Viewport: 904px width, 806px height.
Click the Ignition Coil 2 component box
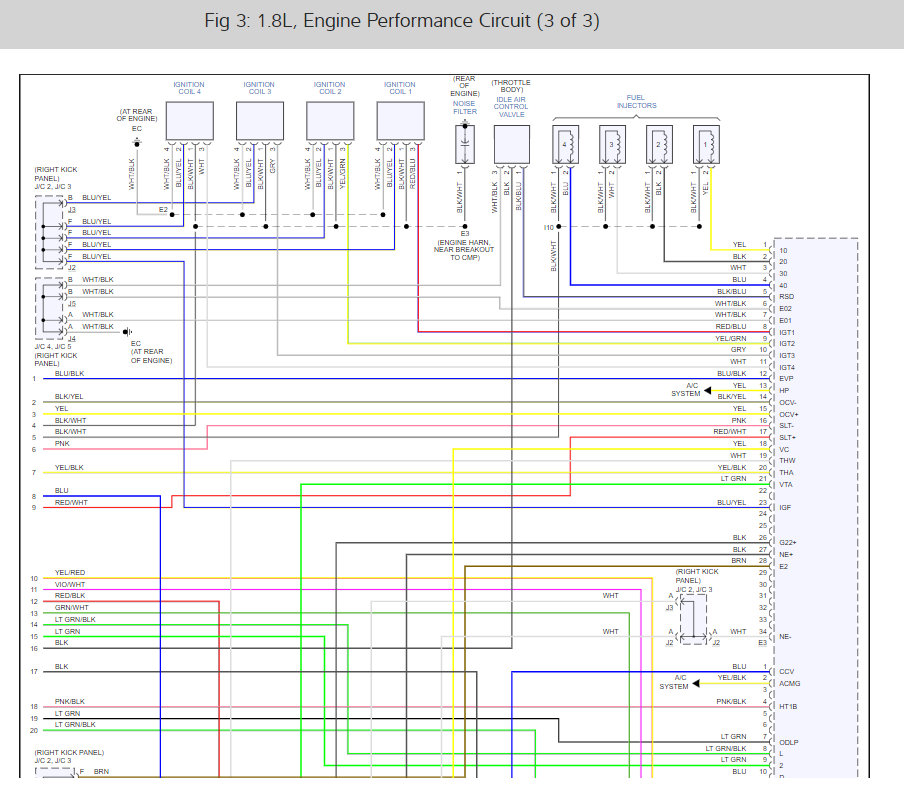(330, 121)
